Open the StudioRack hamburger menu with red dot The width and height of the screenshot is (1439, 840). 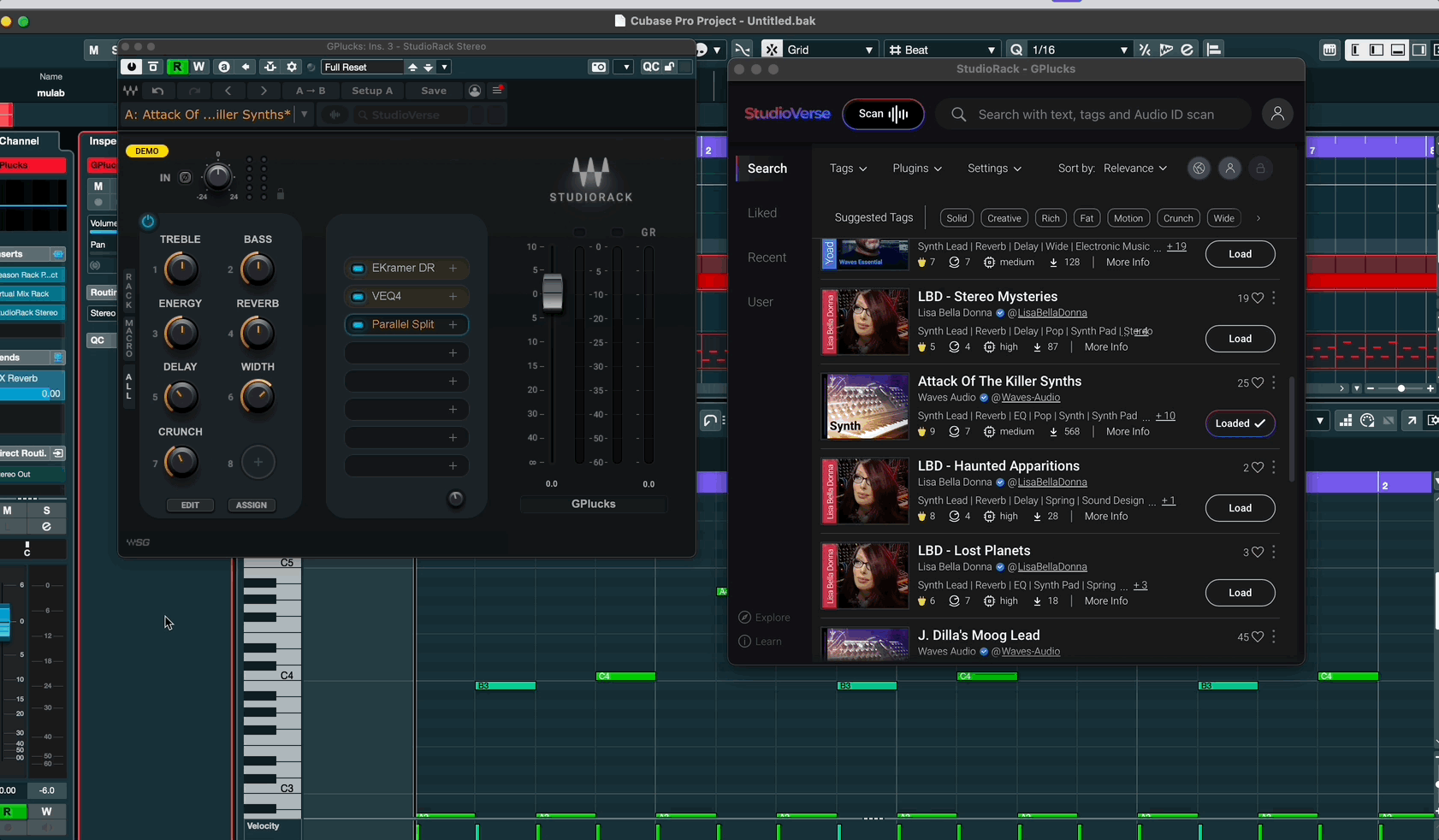[497, 90]
